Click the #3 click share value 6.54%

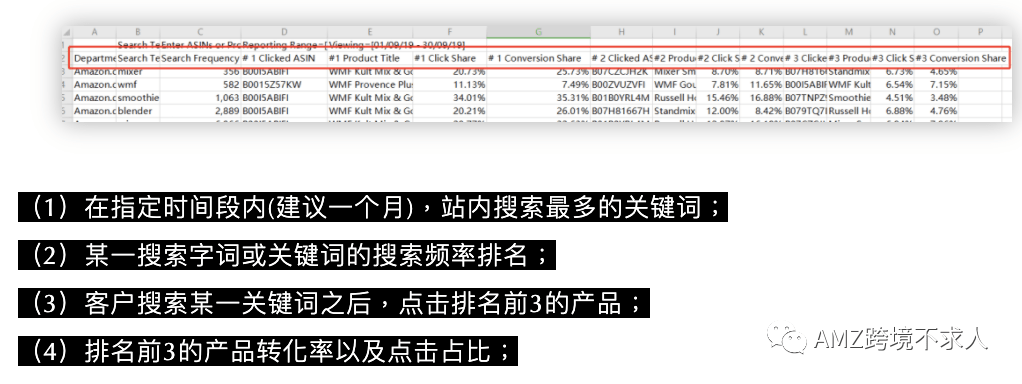pos(892,84)
